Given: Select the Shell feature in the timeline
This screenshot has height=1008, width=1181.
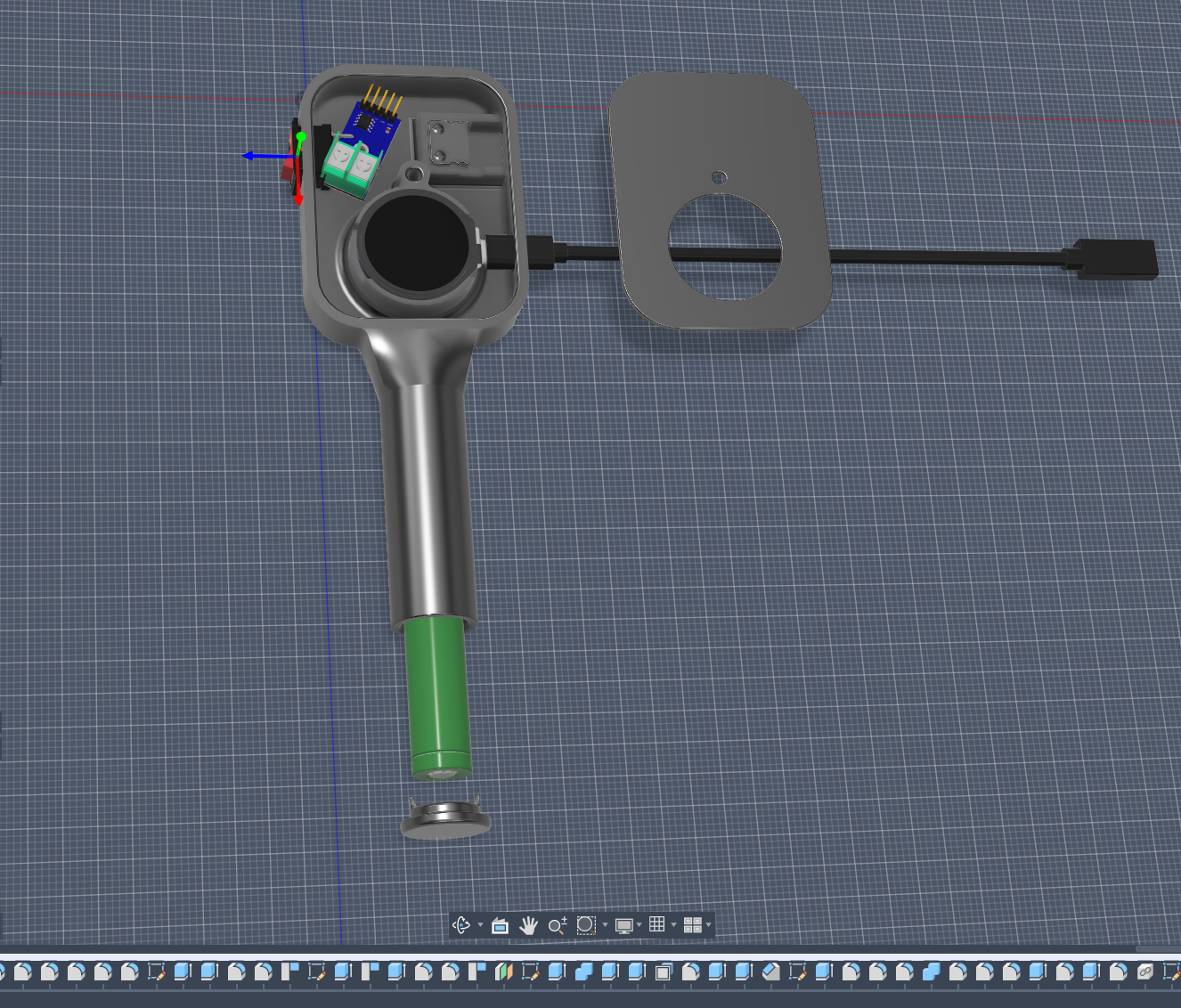Looking at the screenshot, I should tap(663, 972).
